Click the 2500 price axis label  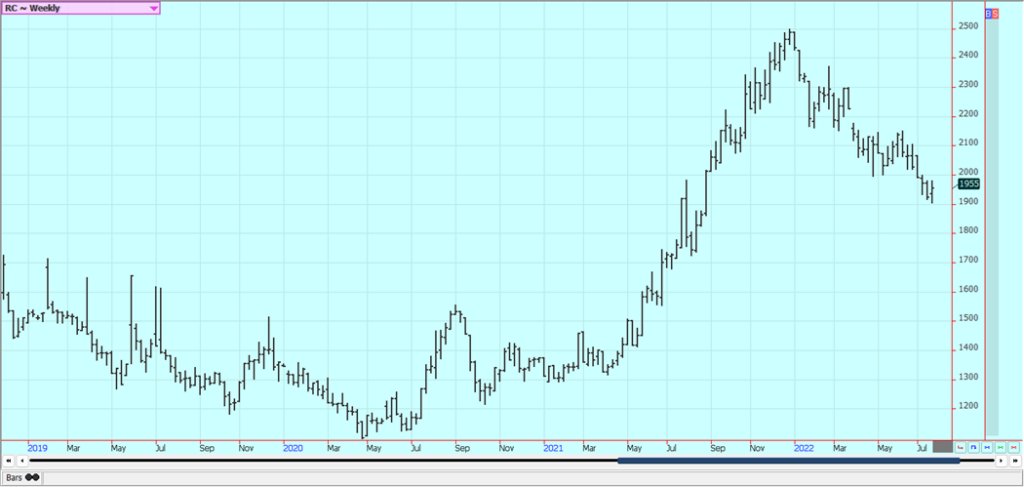click(x=968, y=27)
